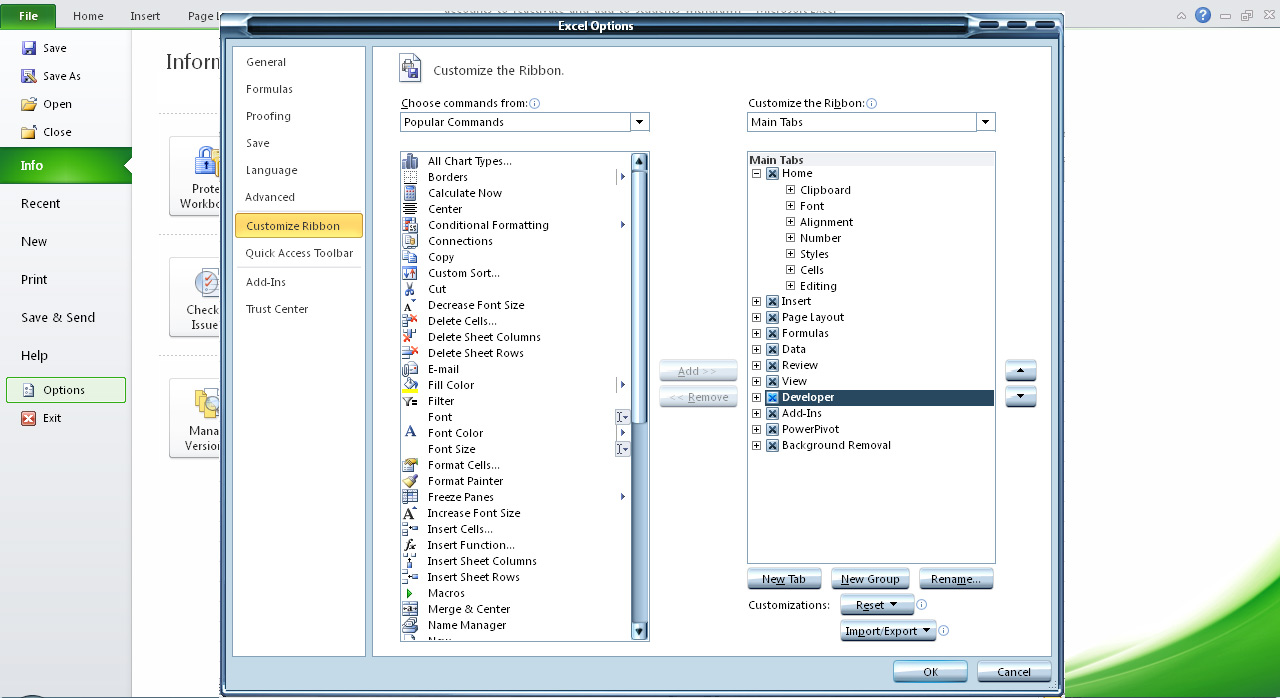Select the Insert Function fx icon
Screen dimensions: 1280x698
tap(410, 545)
